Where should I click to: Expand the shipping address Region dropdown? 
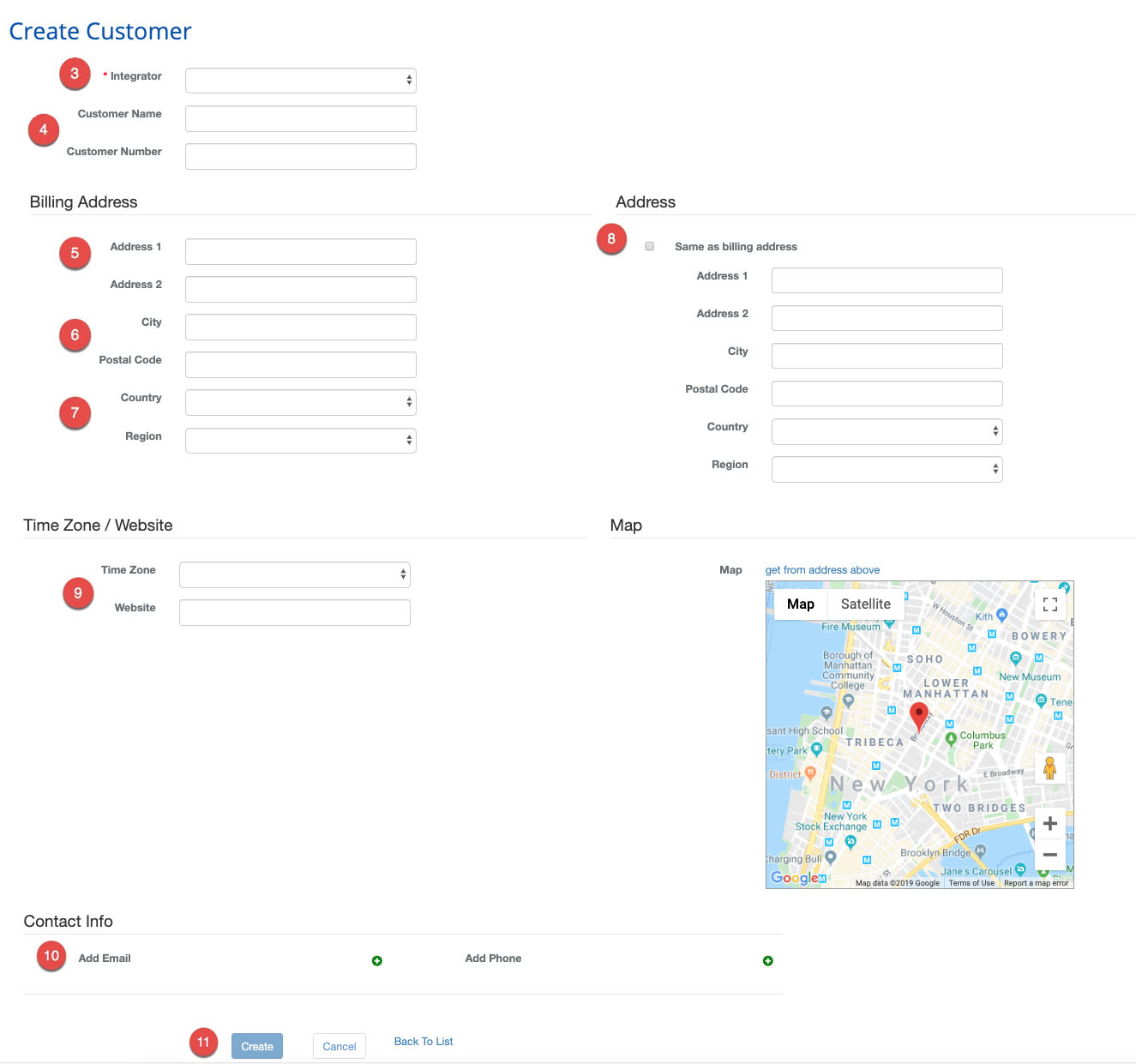tap(886, 469)
